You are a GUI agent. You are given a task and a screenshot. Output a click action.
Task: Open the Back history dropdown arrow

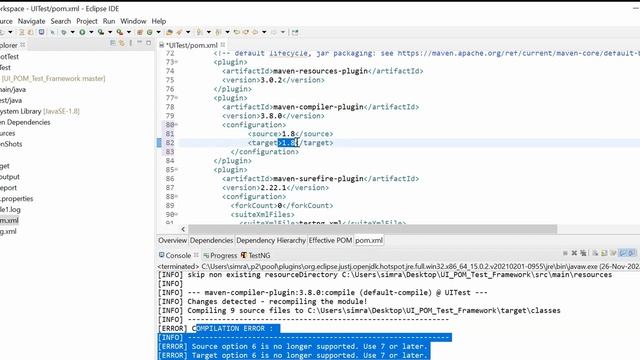pyautogui.click(x=264, y=32)
